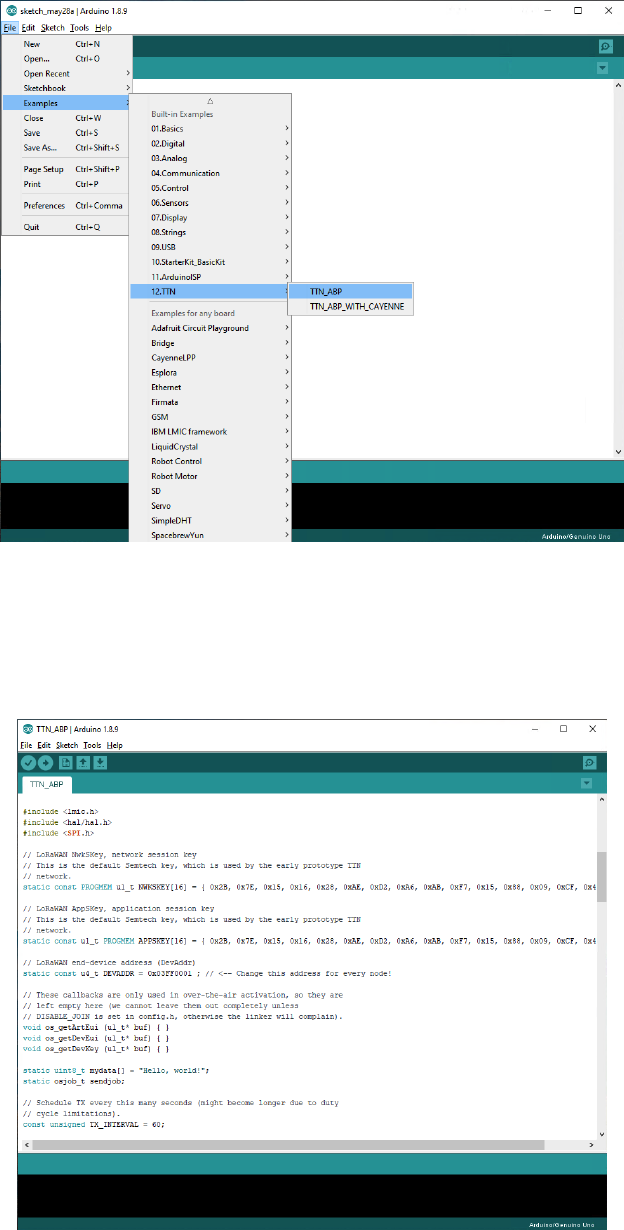This screenshot has width=624, height=1230.
Task: Open the SimpleDHT library examples
Action: 209,520
